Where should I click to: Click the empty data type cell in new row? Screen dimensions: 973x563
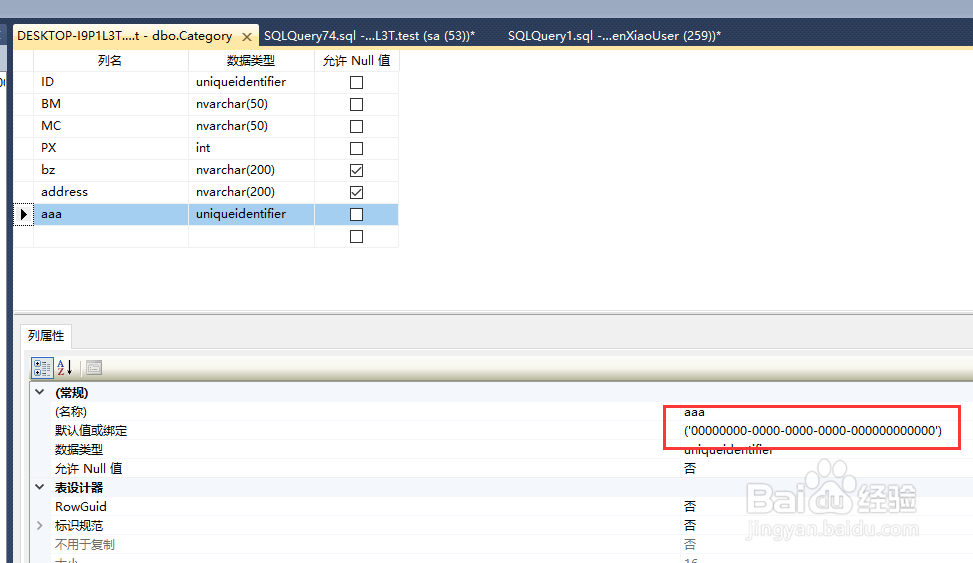pyautogui.click(x=251, y=236)
